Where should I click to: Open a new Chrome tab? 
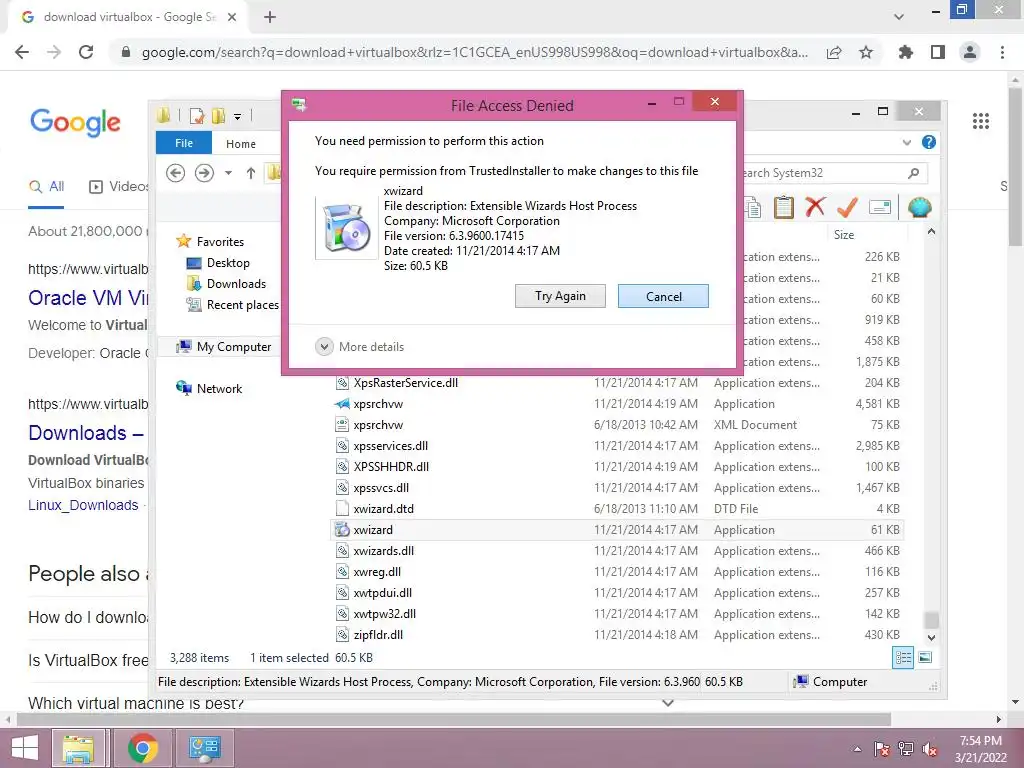pyautogui.click(x=270, y=17)
